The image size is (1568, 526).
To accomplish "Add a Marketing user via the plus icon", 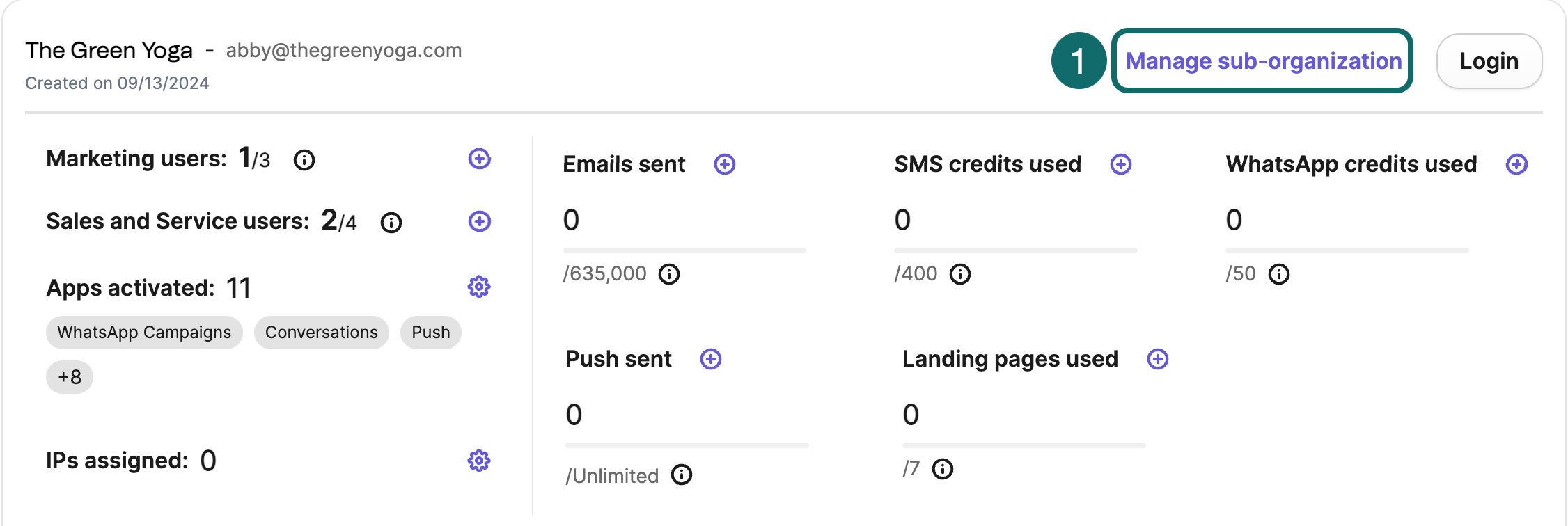I will point(479,159).
